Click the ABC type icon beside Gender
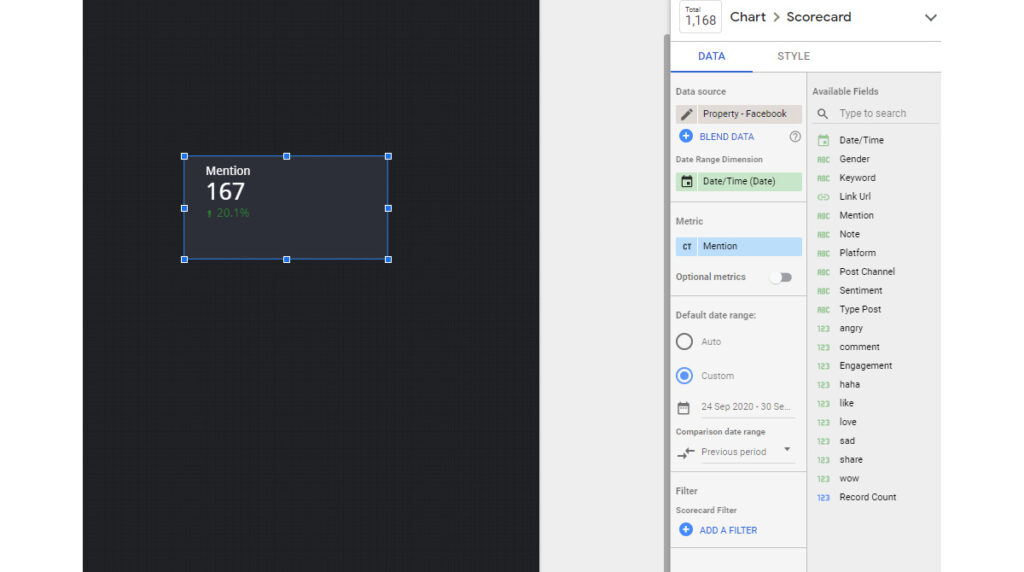This screenshot has width=1024, height=572. coord(824,159)
